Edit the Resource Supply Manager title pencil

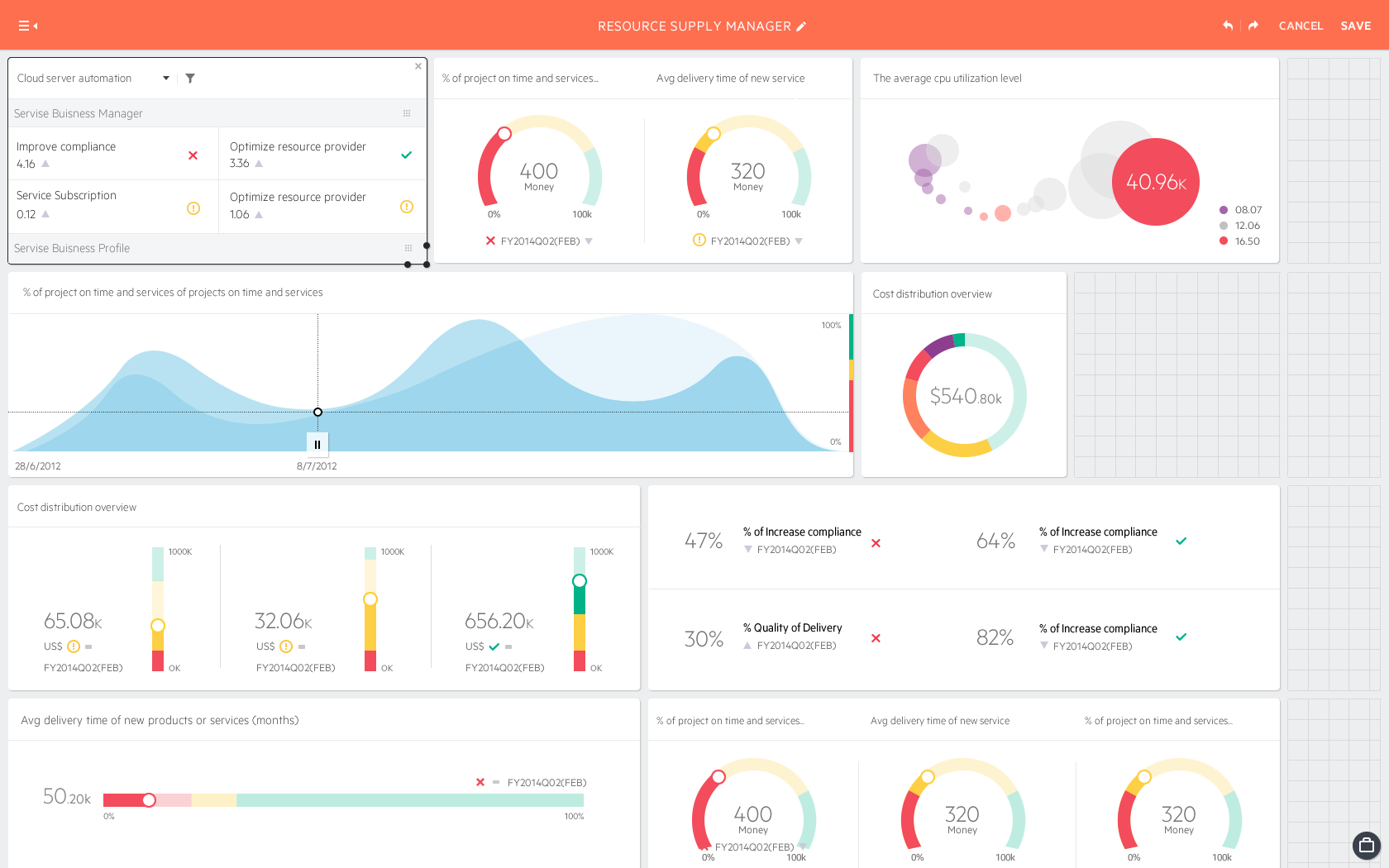tap(801, 26)
